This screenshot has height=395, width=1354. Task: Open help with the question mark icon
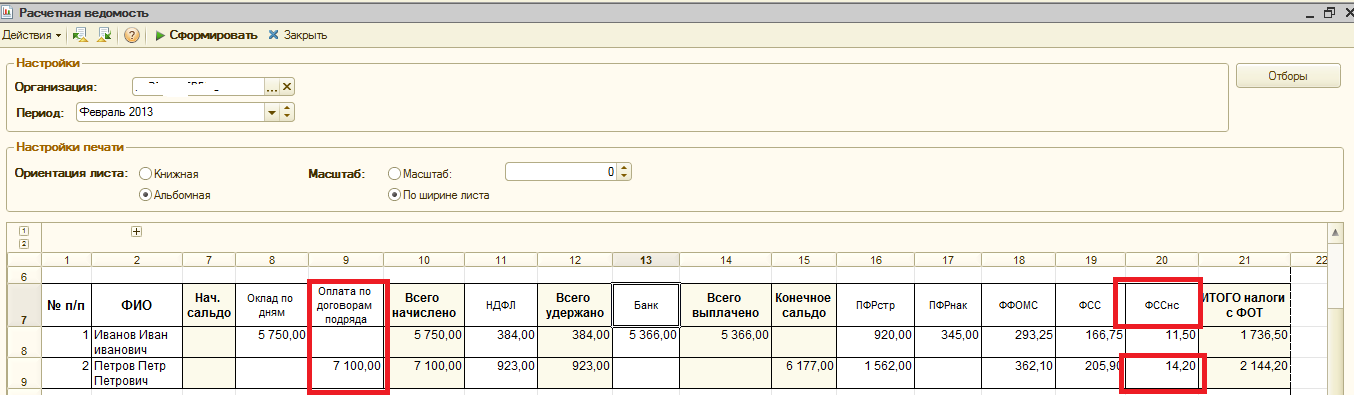tap(132, 35)
